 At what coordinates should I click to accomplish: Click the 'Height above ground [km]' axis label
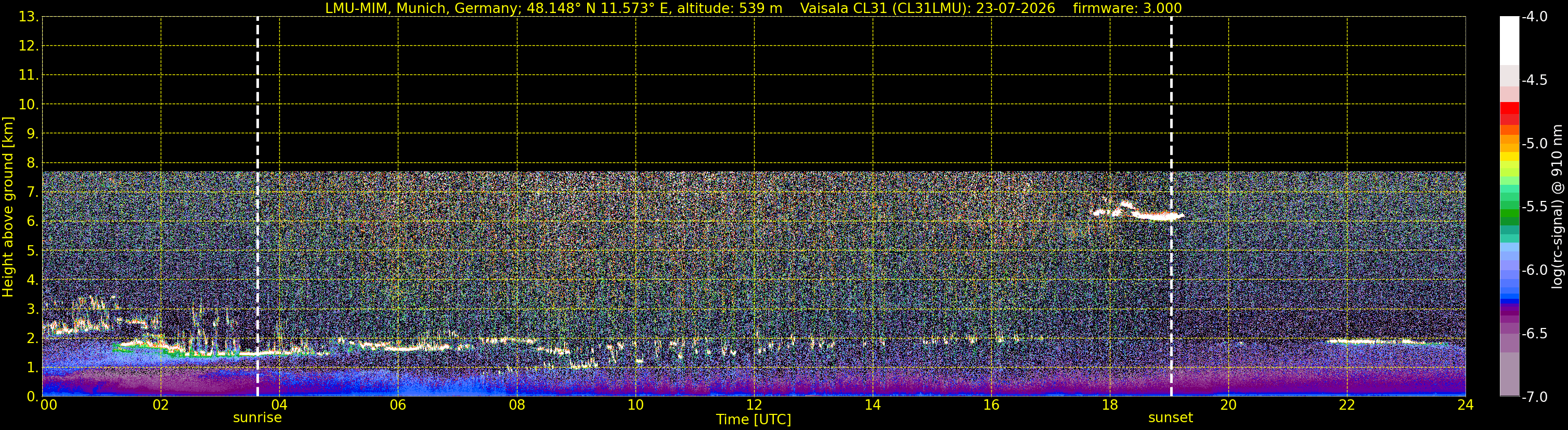click(x=8, y=207)
